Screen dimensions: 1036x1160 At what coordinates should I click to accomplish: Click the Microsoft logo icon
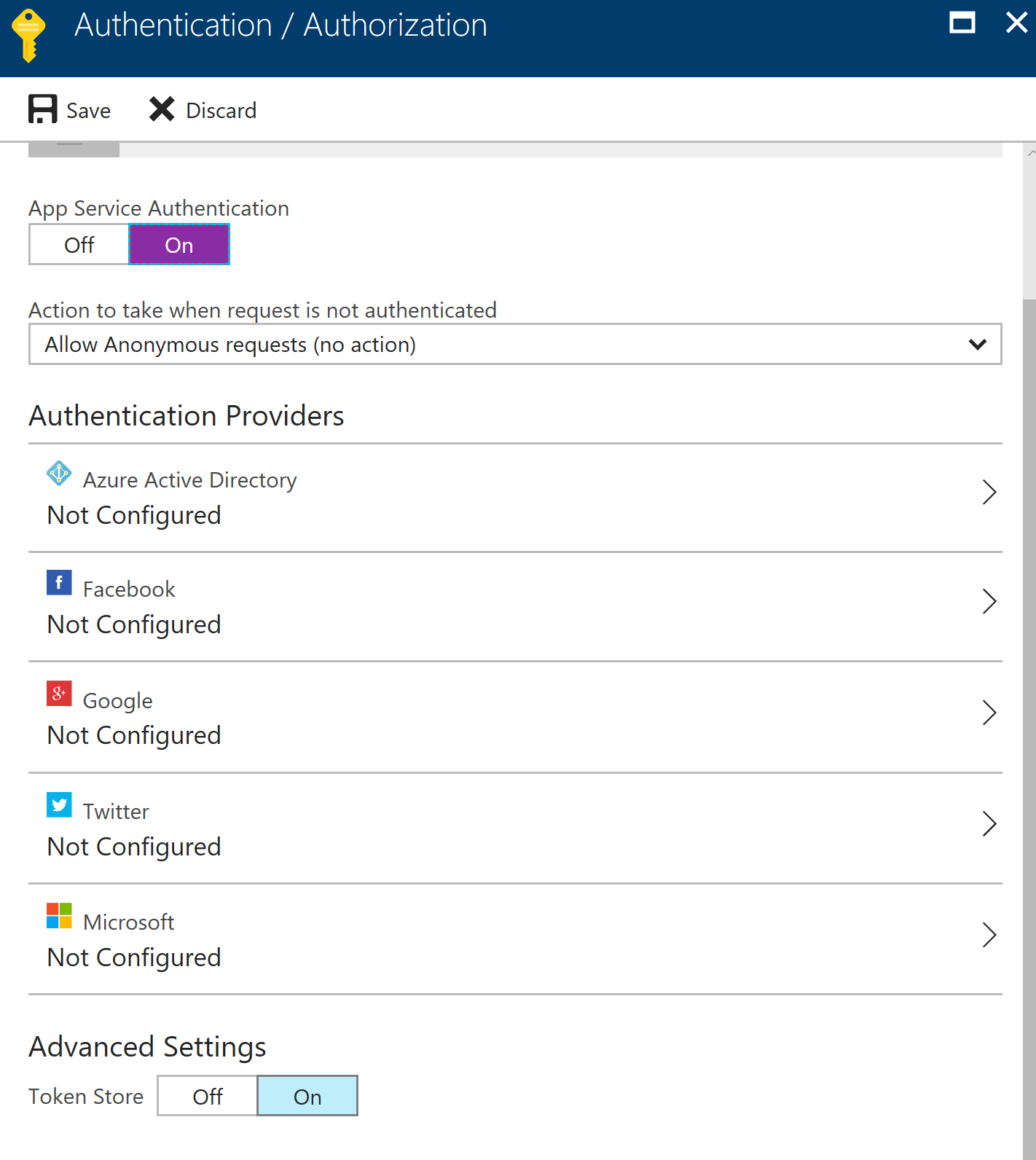(x=59, y=916)
